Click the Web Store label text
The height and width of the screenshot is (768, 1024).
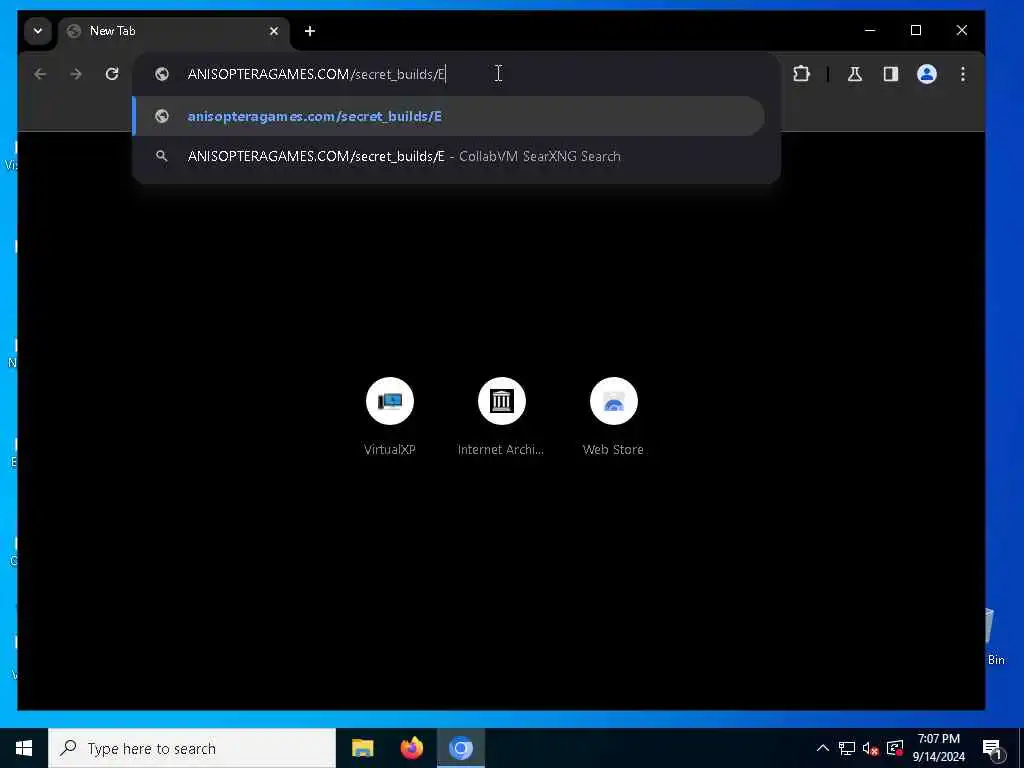point(613,449)
